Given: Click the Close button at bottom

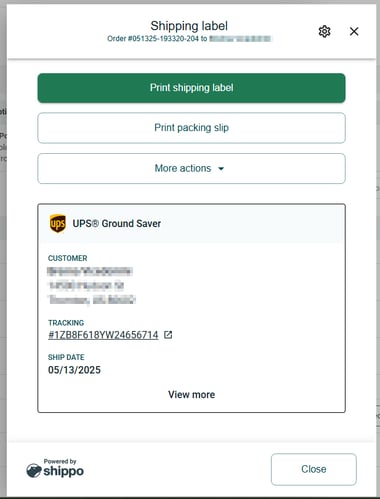Looking at the screenshot, I should pos(314,469).
